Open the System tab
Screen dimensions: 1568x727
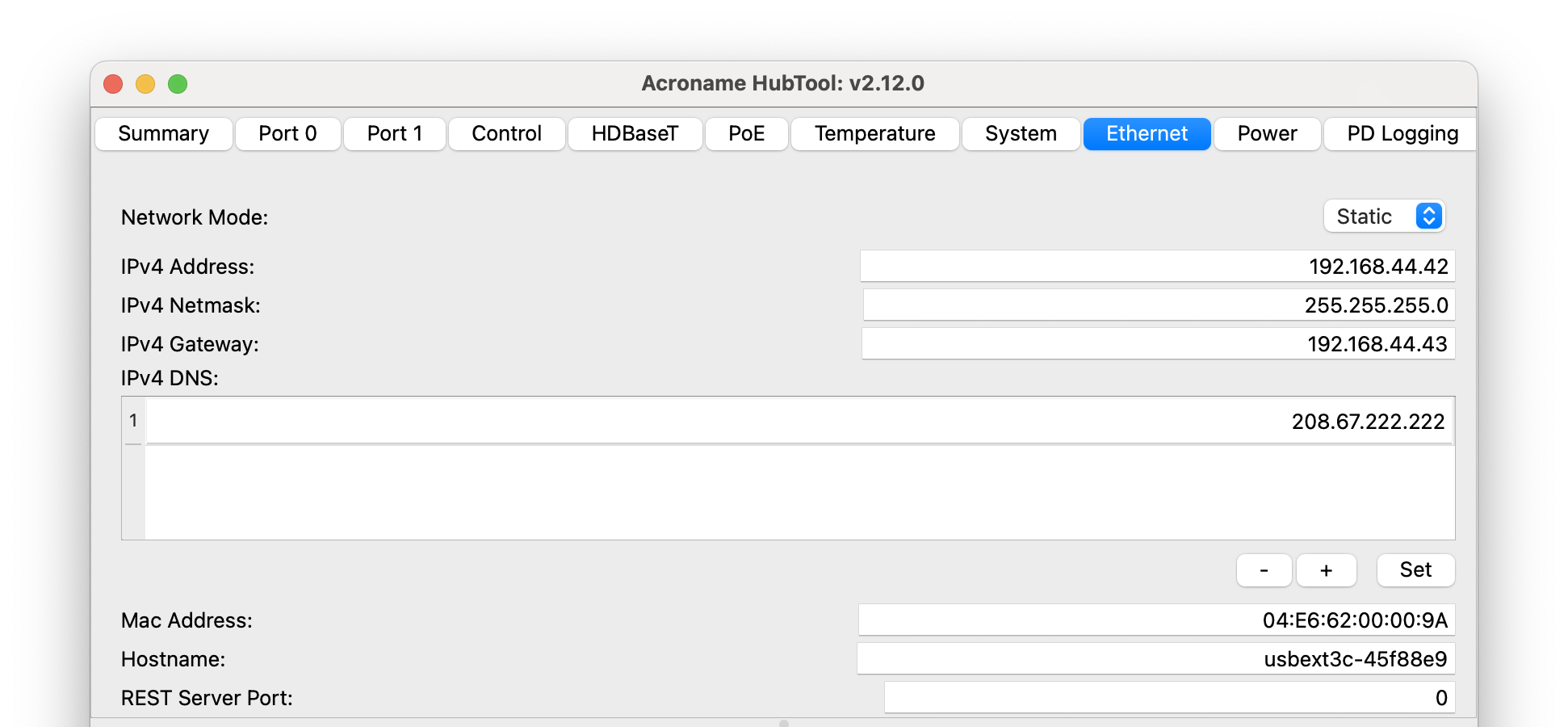(1021, 134)
